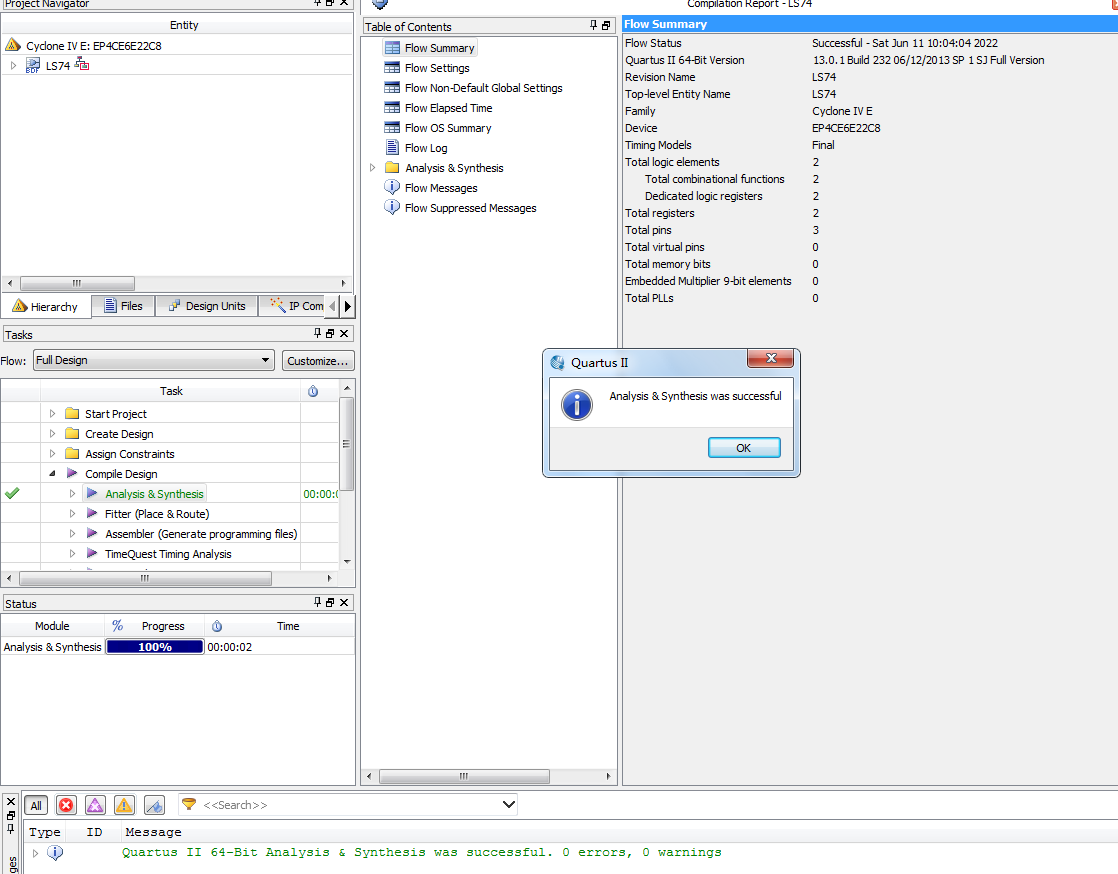Expand the Create Design task
The width and height of the screenshot is (1118, 874).
click(x=52, y=433)
